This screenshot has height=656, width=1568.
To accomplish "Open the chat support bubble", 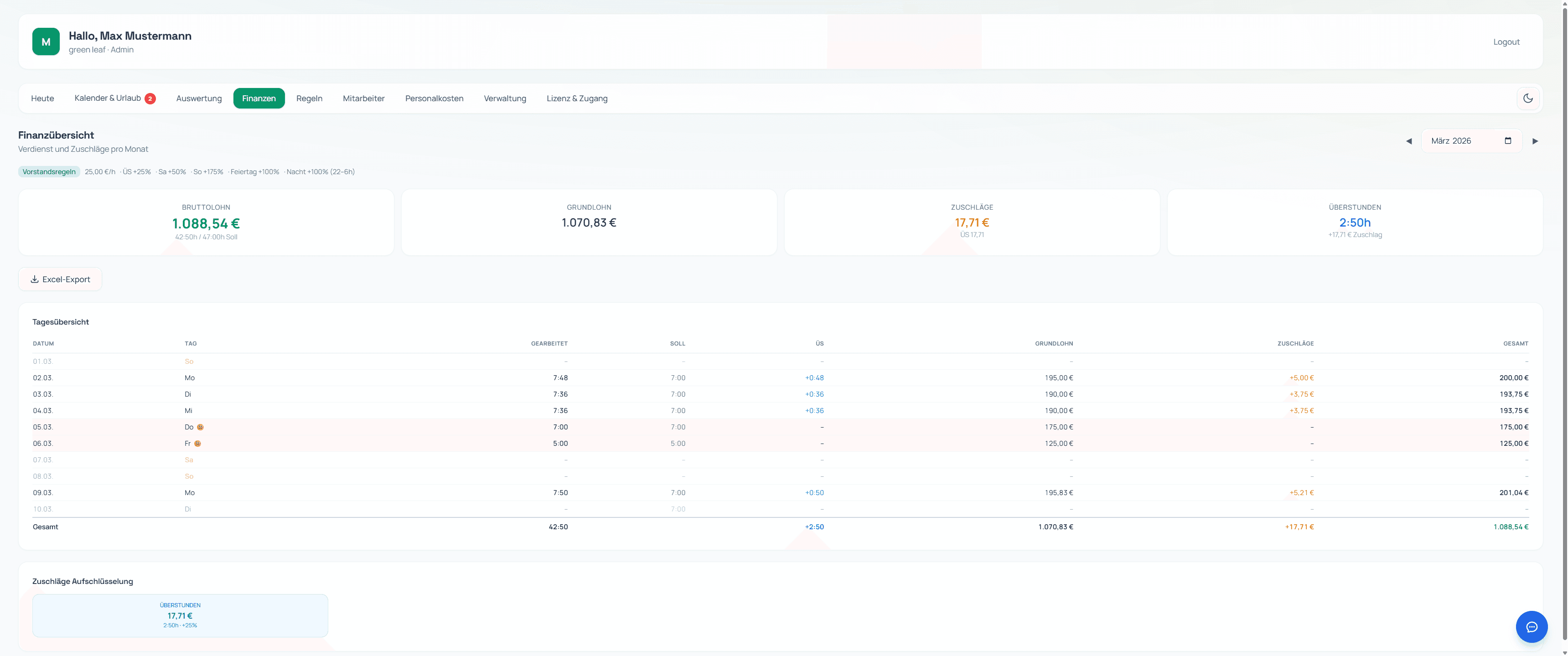I will 1531,626.
